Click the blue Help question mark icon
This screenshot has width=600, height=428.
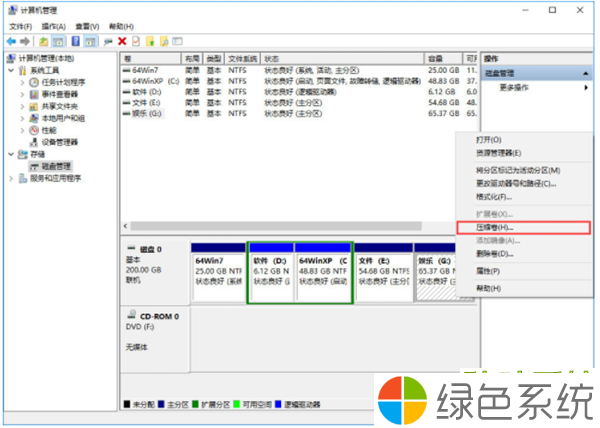(x=76, y=41)
